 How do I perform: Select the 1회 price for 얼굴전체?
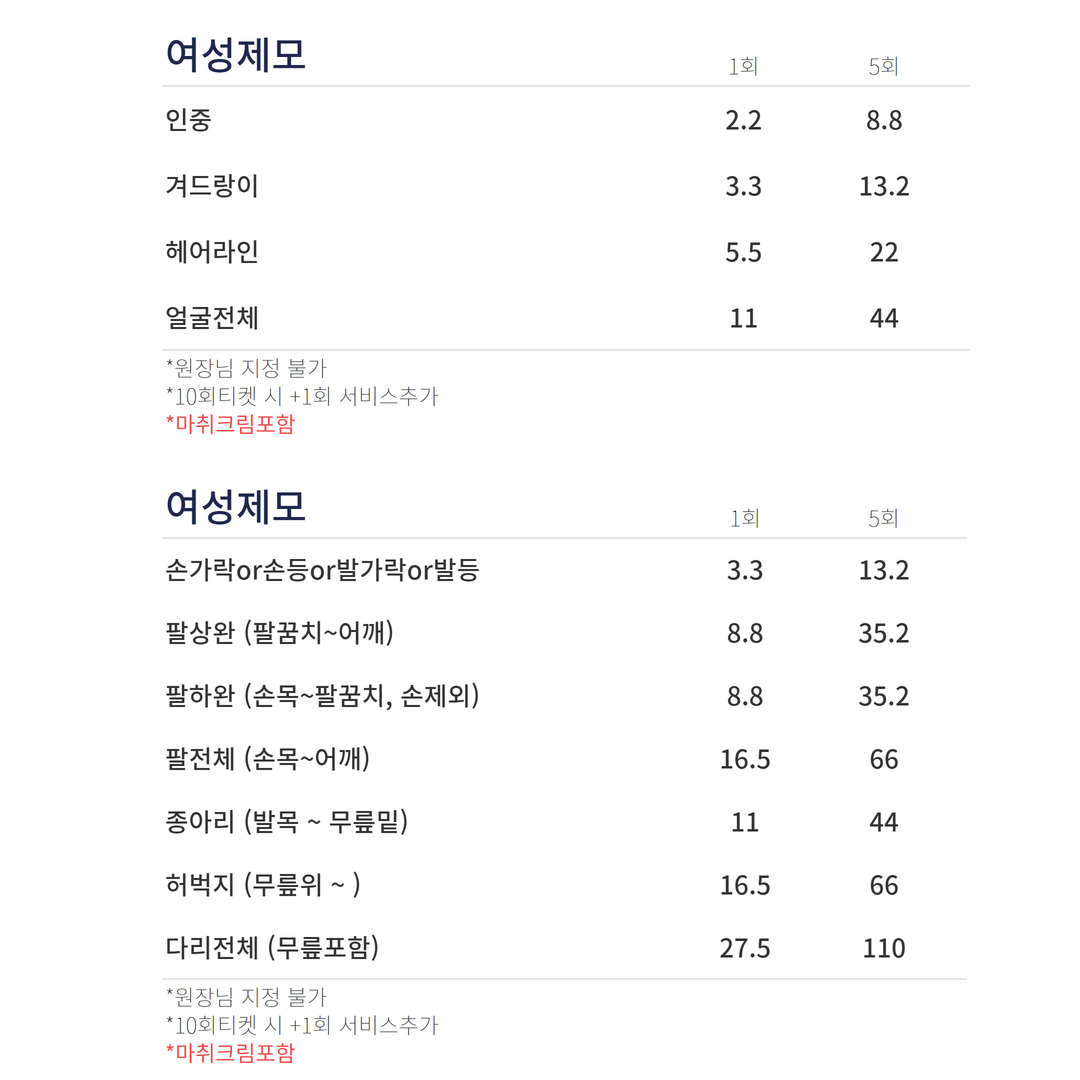point(743,319)
